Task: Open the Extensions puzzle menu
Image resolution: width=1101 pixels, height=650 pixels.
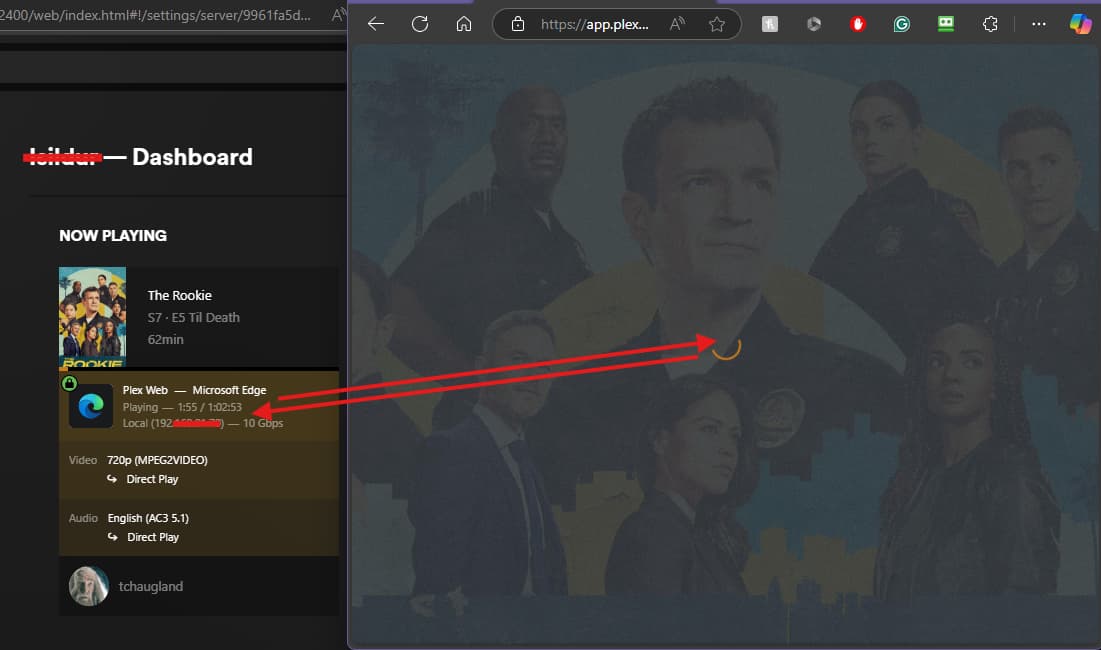Action: tap(990, 25)
